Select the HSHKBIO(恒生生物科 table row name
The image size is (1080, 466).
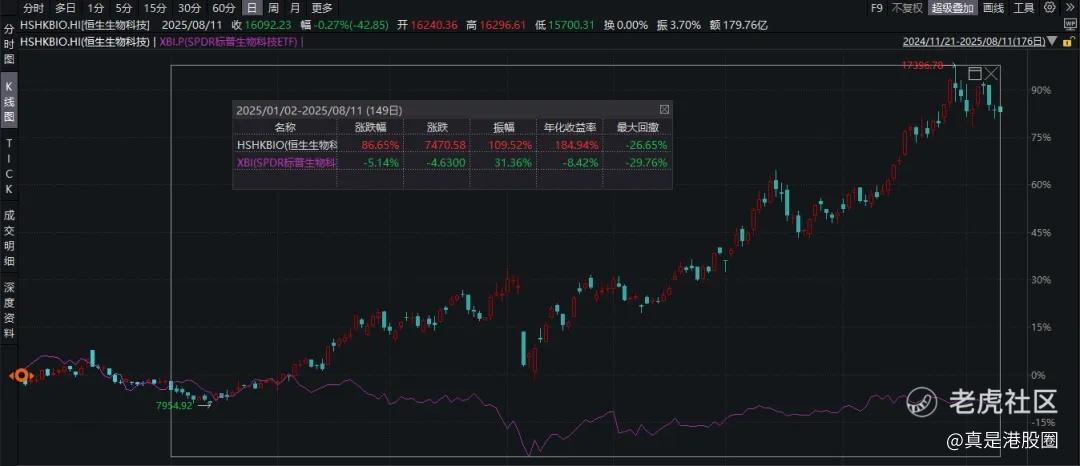[287, 145]
